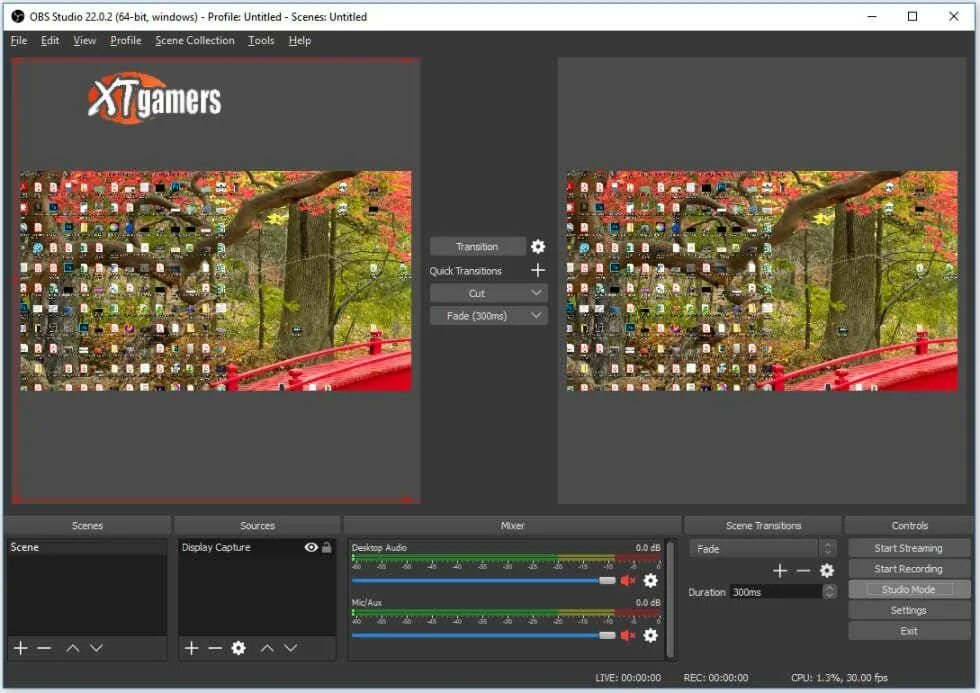Image resolution: width=980 pixels, height=693 pixels.
Task: Remove selected source with minus icon
Action: (x=215, y=648)
